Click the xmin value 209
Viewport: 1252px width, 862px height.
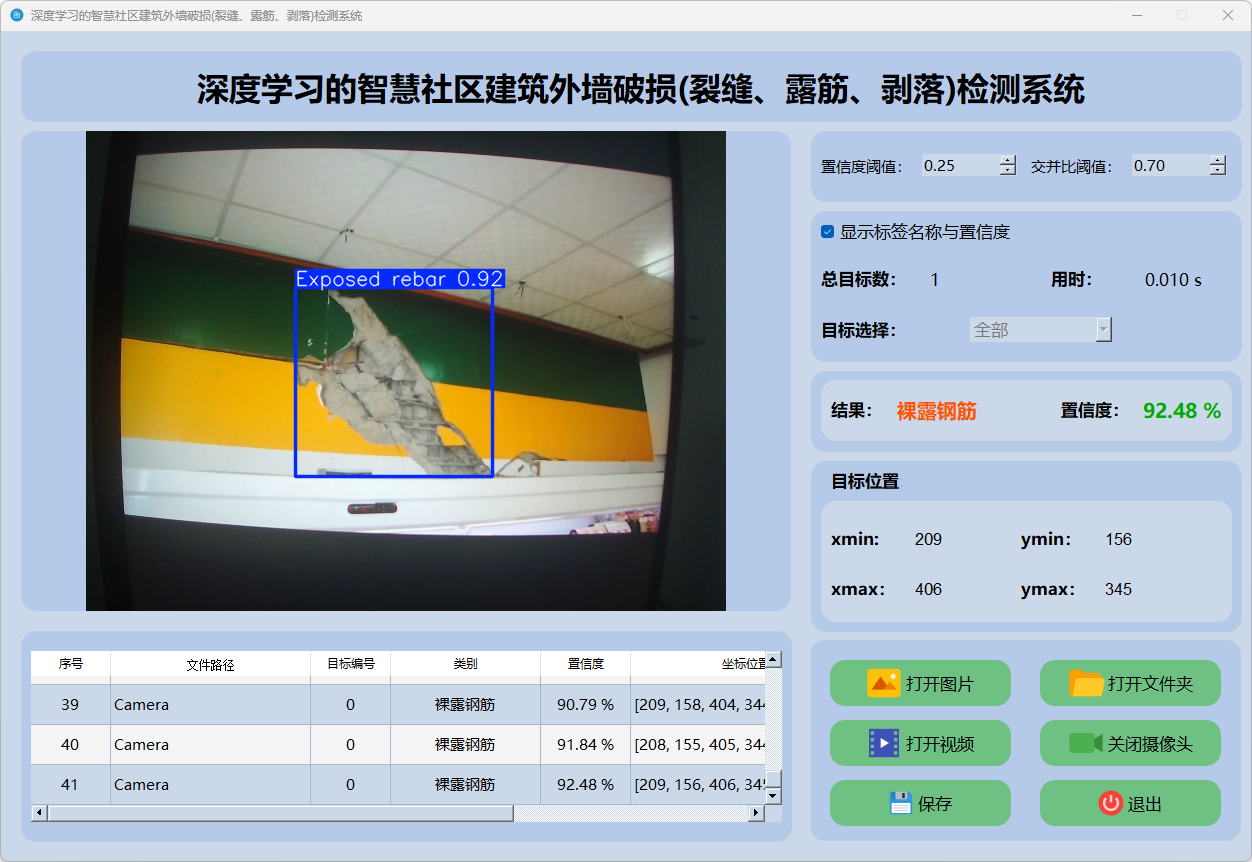[x=929, y=540]
